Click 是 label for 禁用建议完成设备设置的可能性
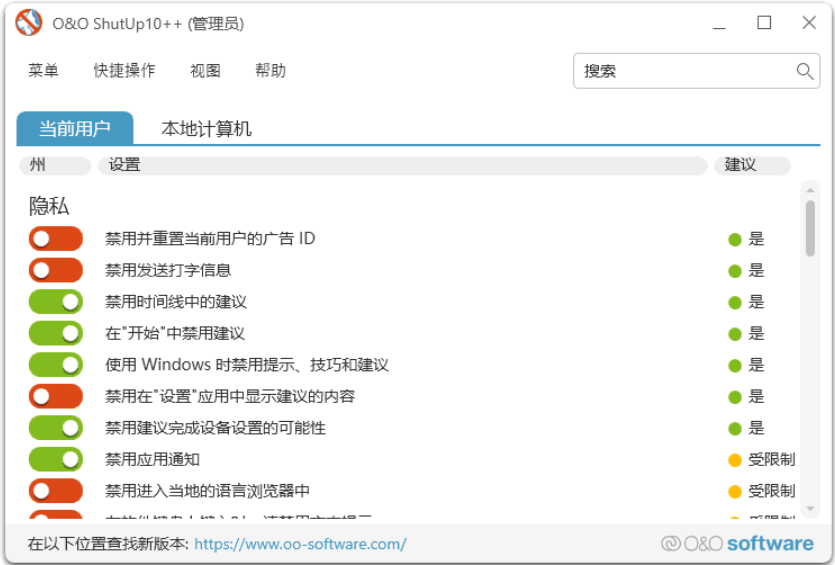This screenshot has width=835, height=565. click(756, 428)
